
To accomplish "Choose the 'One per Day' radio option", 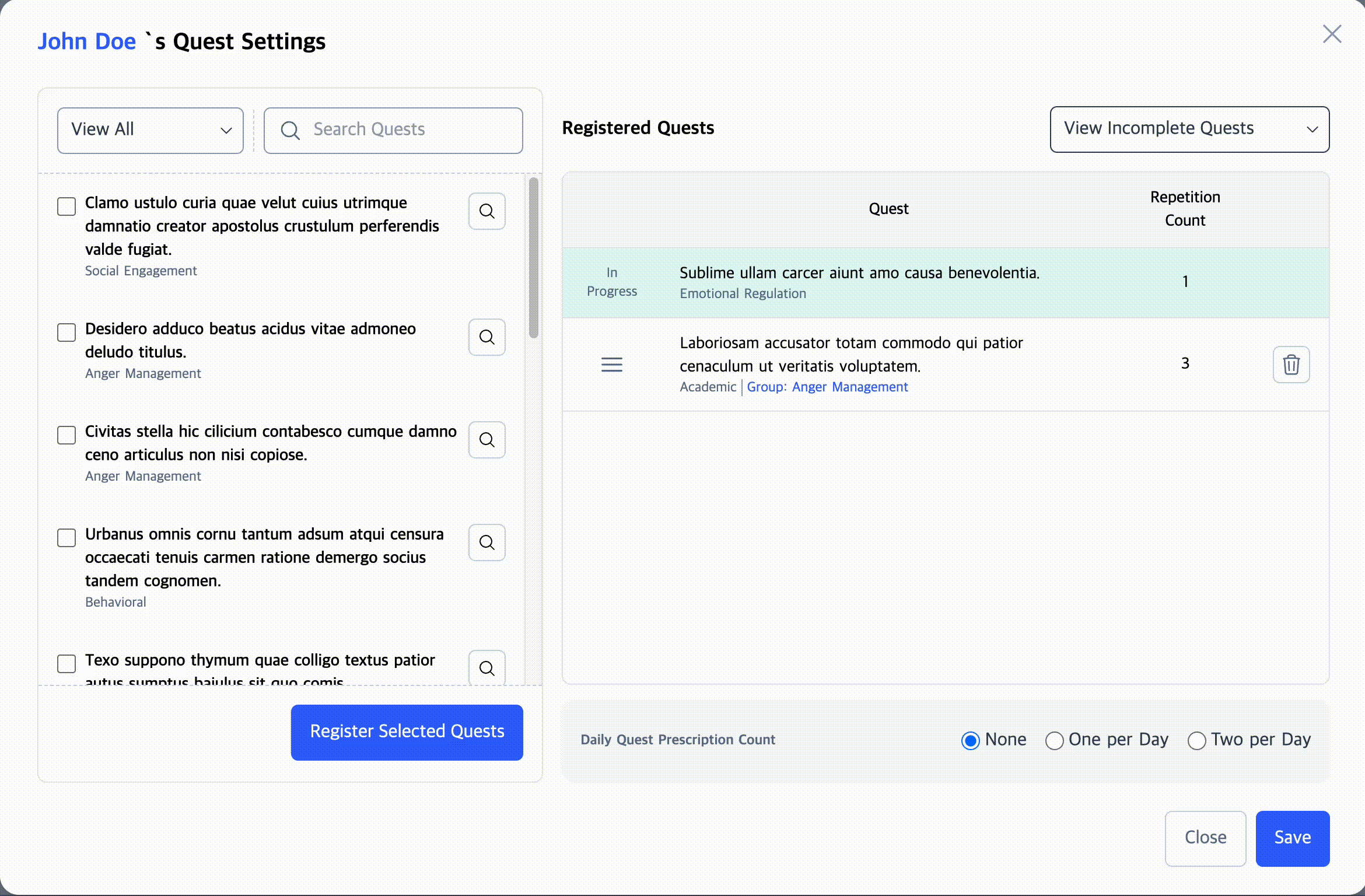I will pos(1054,740).
